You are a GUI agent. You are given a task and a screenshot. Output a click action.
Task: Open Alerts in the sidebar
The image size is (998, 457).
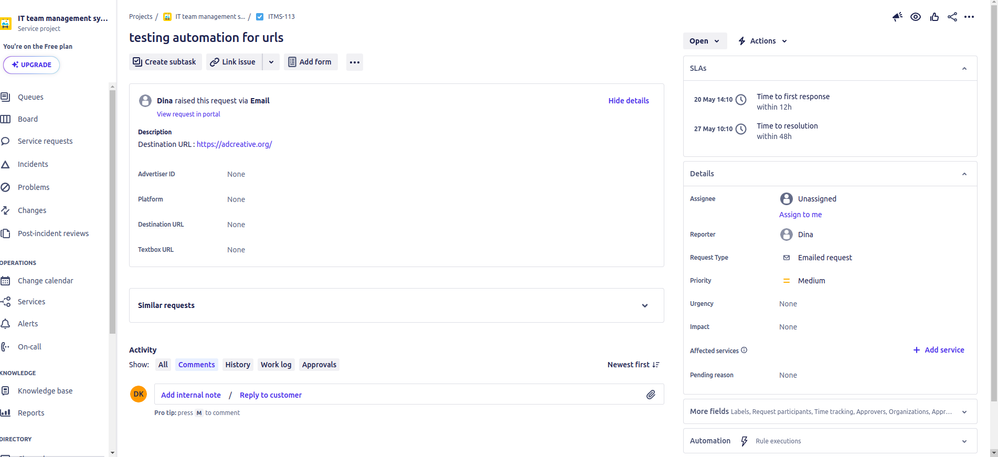pos(29,323)
